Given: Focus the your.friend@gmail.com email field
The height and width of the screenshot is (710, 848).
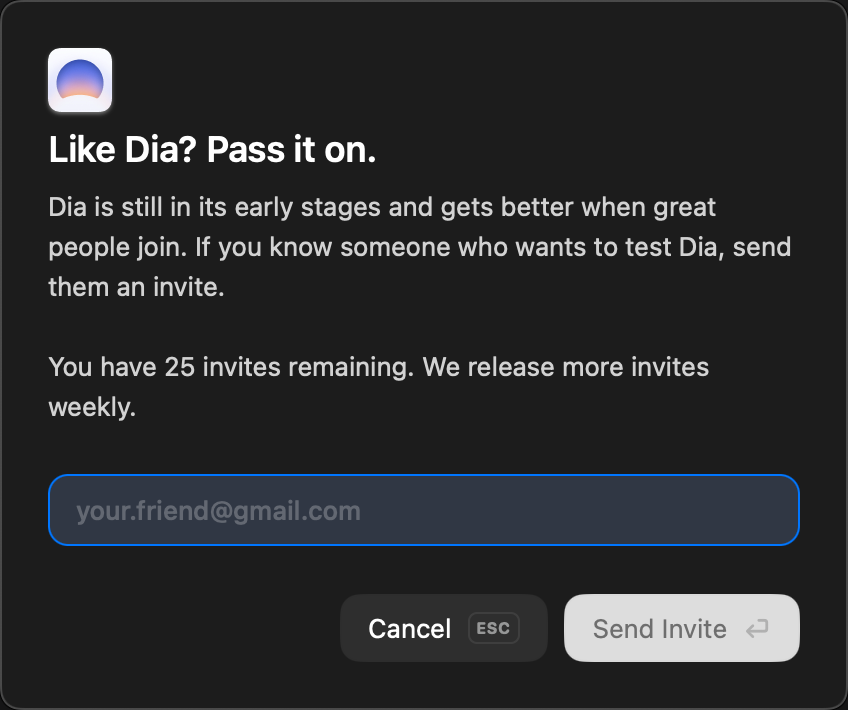Looking at the screenshot, I should pyautogui.click(x=424, y=510).
